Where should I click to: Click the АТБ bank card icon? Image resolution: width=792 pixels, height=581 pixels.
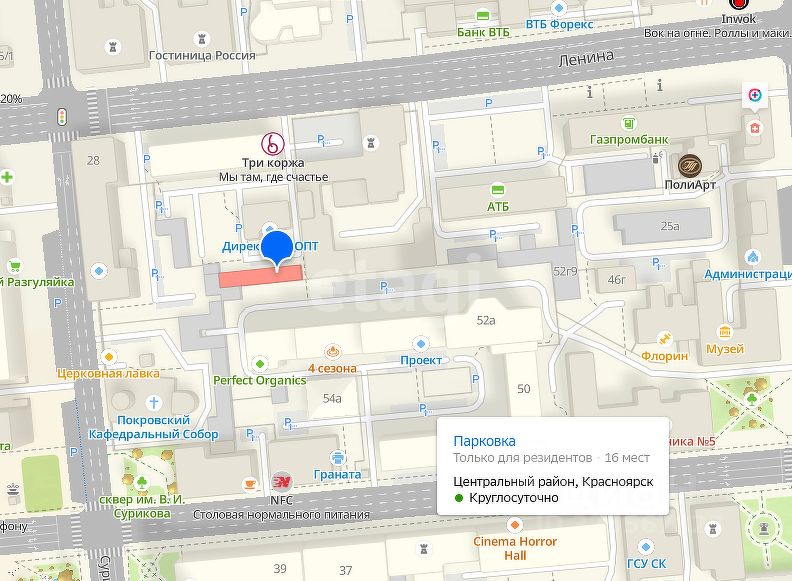tap(498, 190)
